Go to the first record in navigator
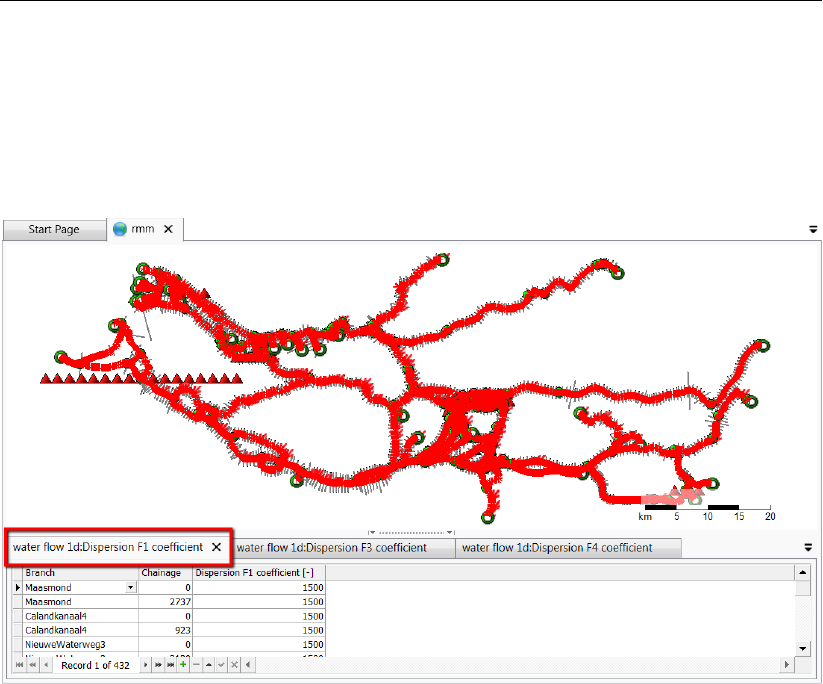The width and height of the screenshot is (823, 684). [x=19, y=665]
